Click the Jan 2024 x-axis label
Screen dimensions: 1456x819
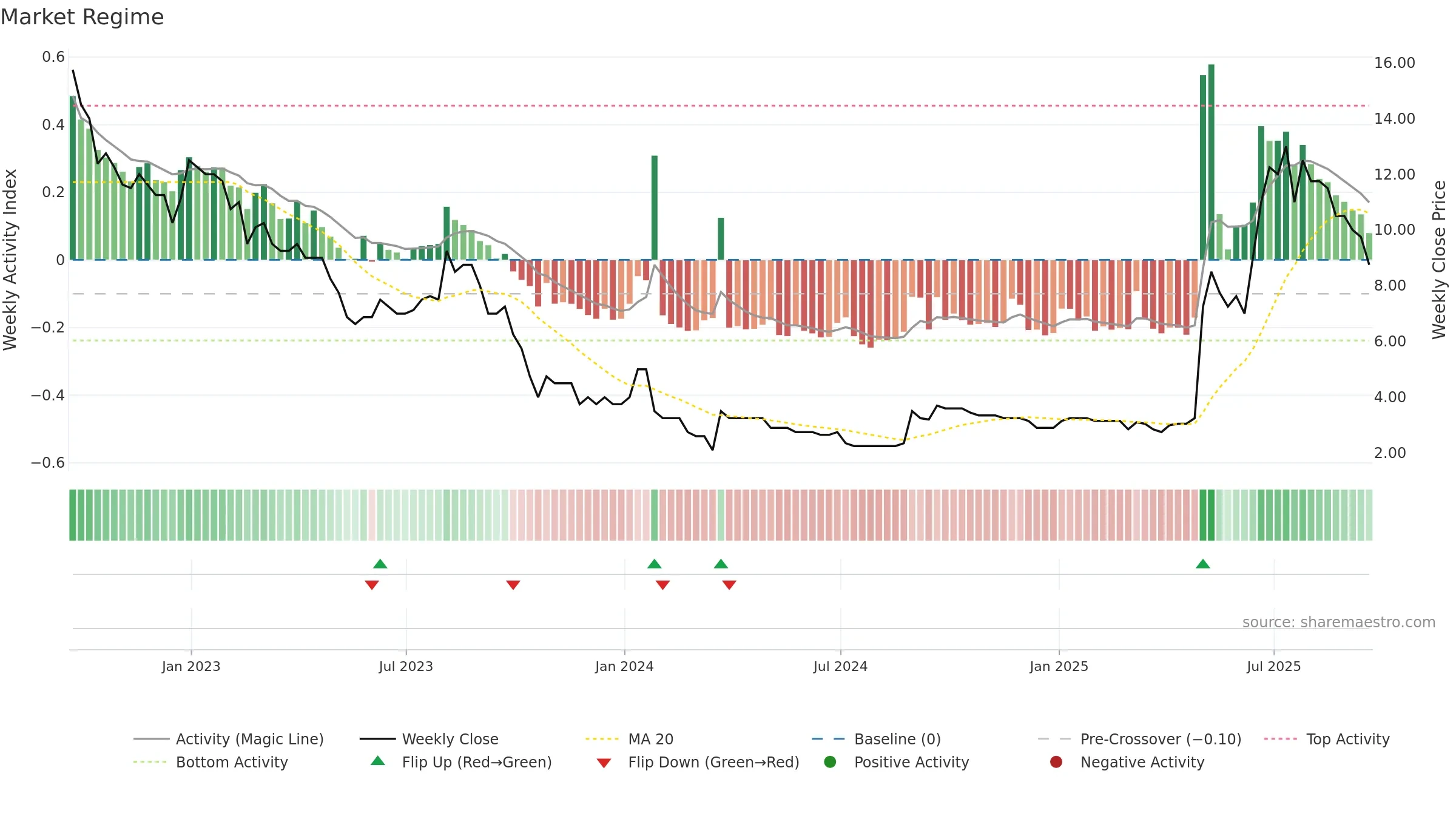coord(624,666)
